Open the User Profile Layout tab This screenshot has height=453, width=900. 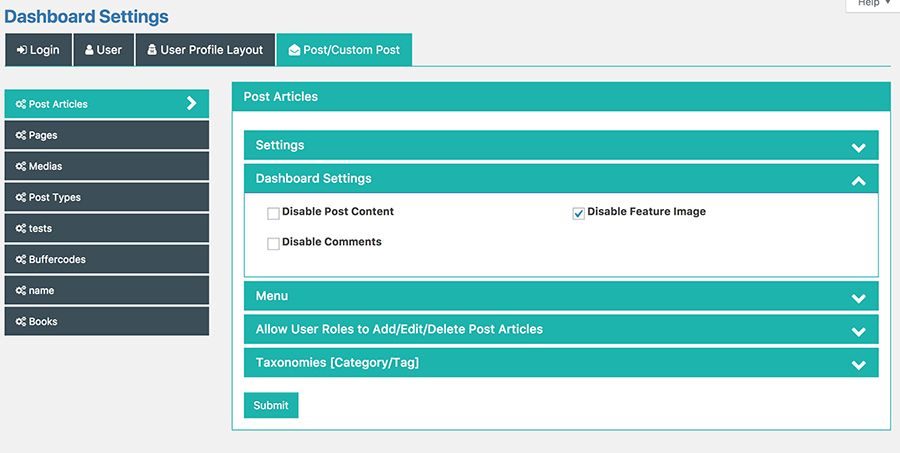[x=205, y=50]
